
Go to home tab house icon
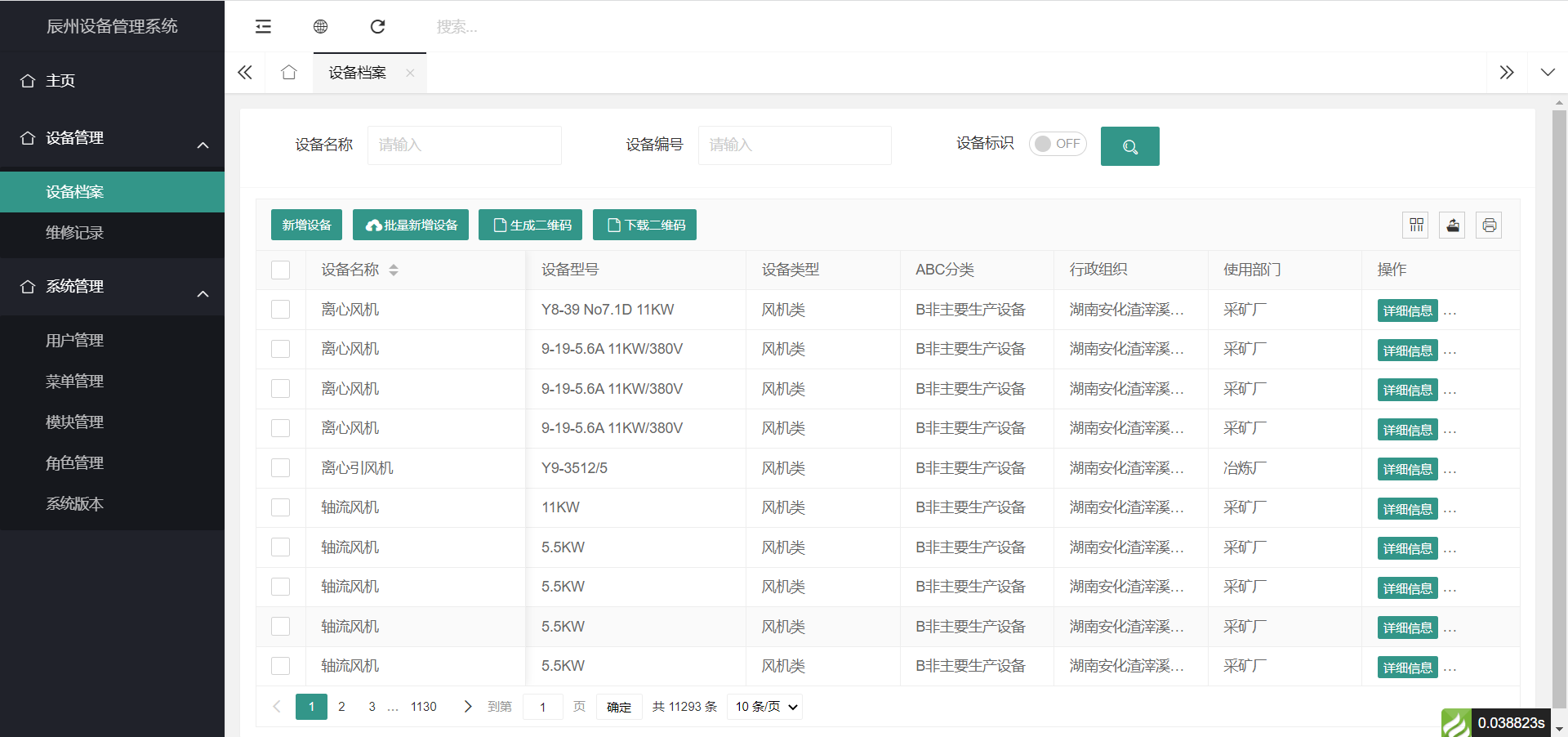(288, 73)
